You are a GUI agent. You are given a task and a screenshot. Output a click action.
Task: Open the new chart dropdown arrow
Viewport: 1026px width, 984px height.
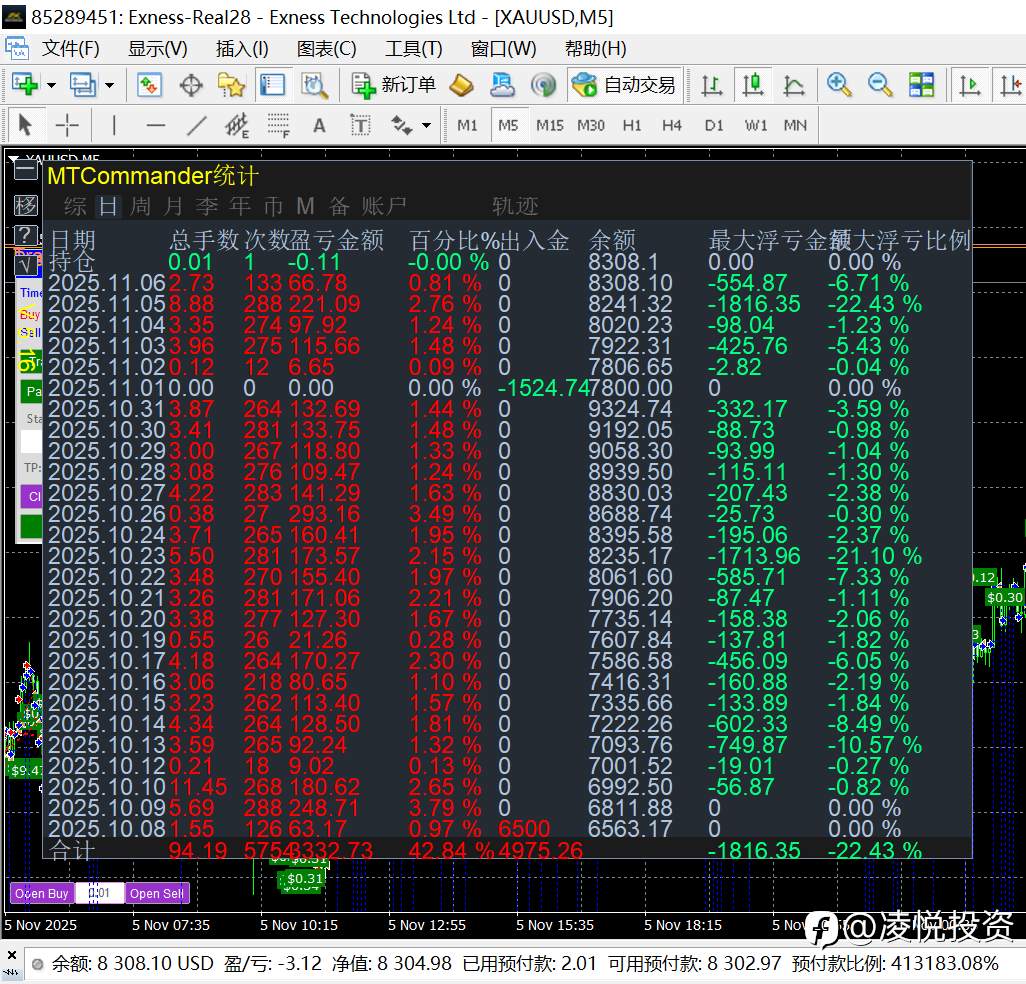coord(51,85)
